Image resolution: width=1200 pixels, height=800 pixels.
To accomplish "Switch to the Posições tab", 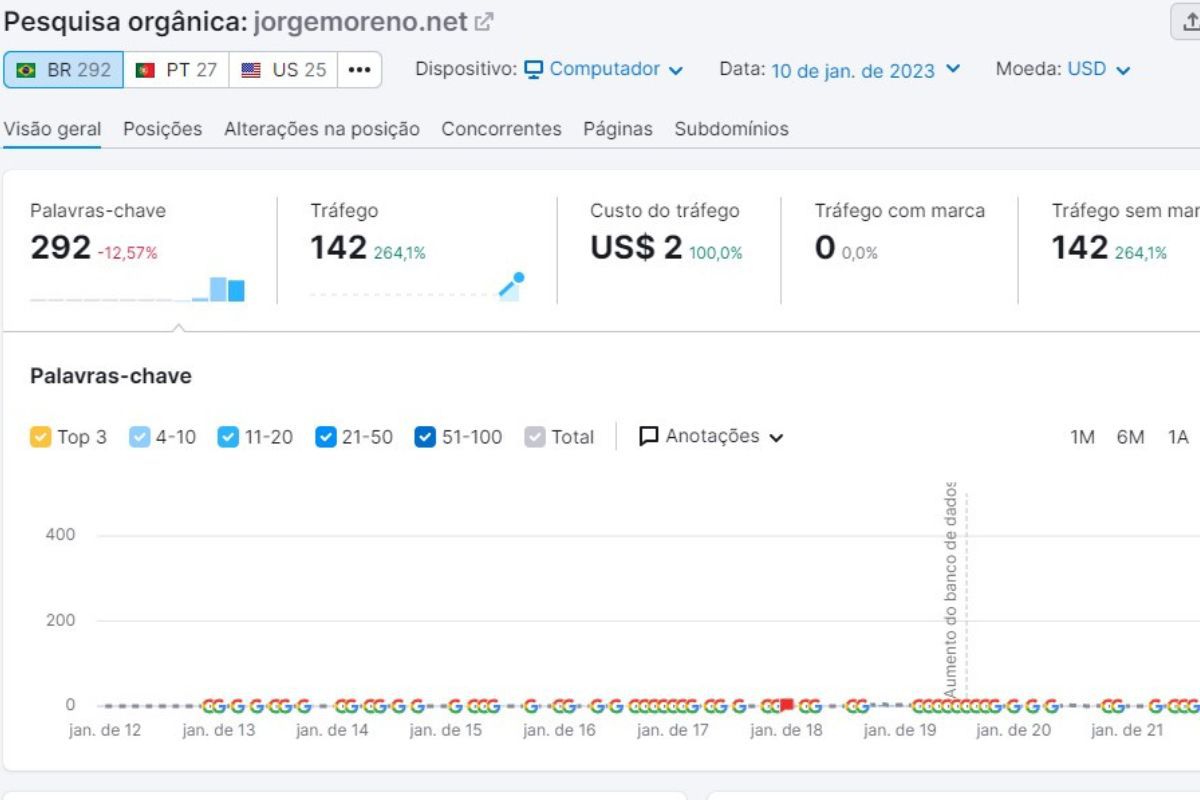I will click(163, 129).
